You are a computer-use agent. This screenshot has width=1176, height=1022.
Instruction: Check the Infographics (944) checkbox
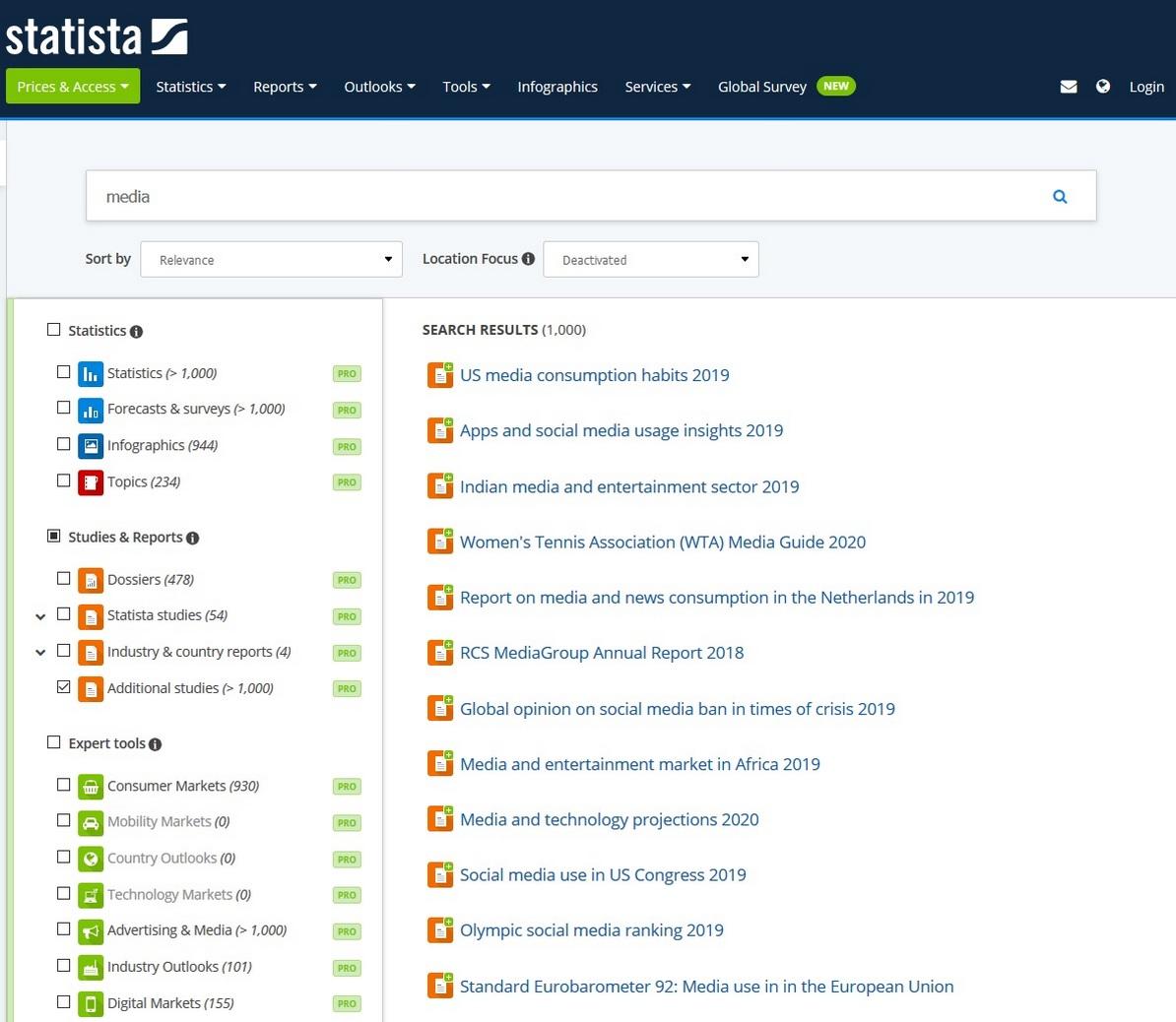(x=64, y=444)
